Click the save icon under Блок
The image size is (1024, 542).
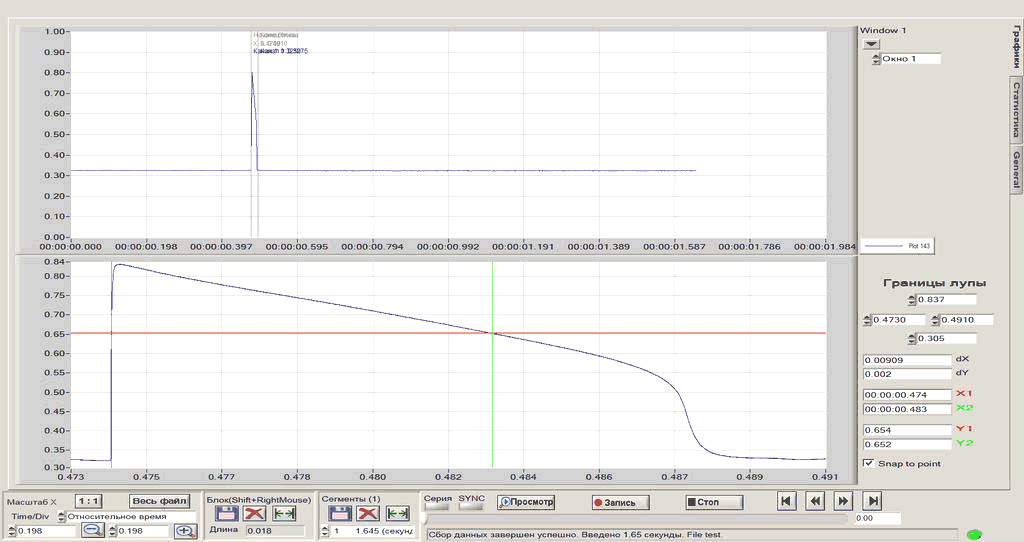tap(227, 514)
